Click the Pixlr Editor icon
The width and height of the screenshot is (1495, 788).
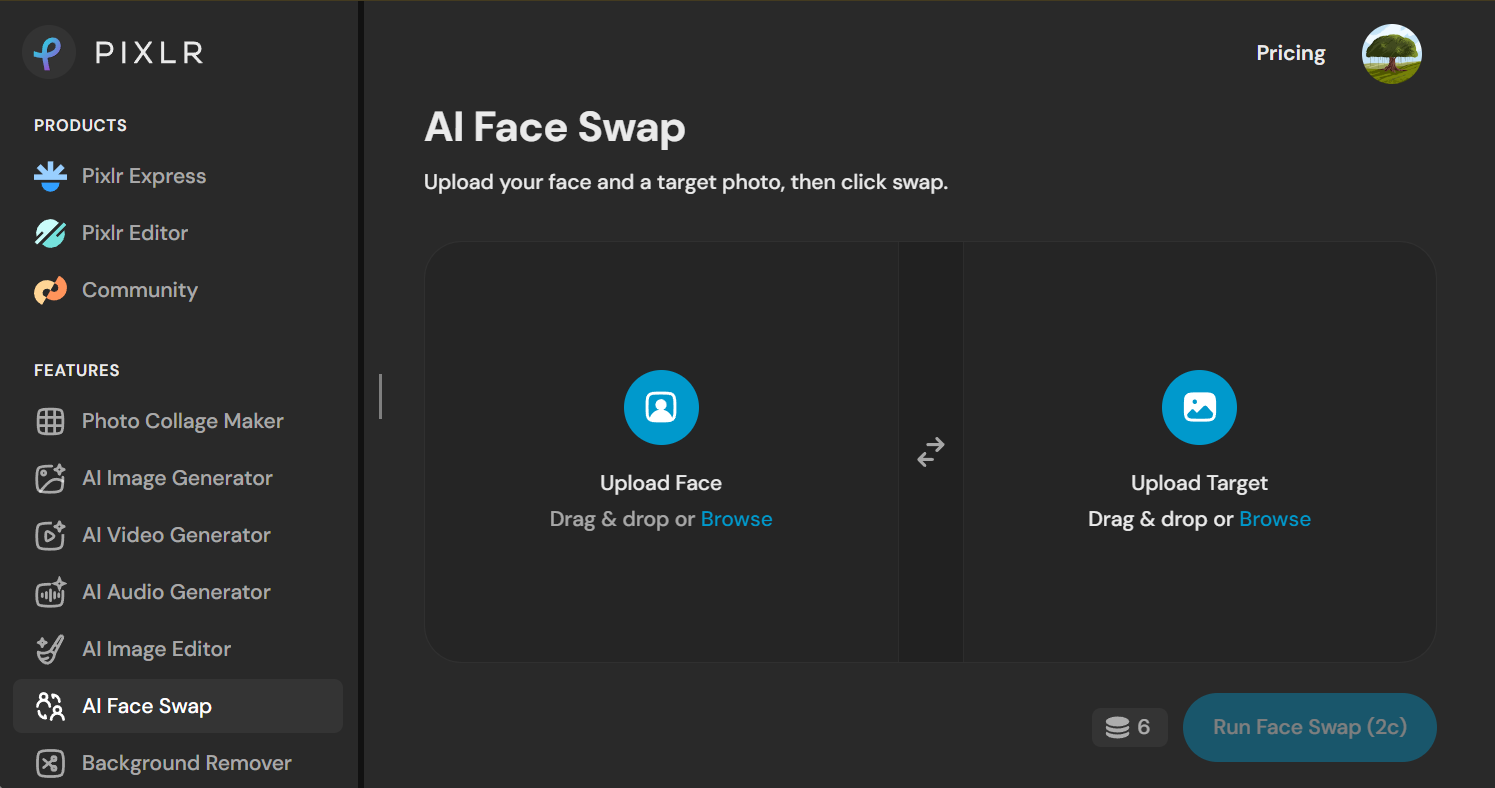click(50, 233)
